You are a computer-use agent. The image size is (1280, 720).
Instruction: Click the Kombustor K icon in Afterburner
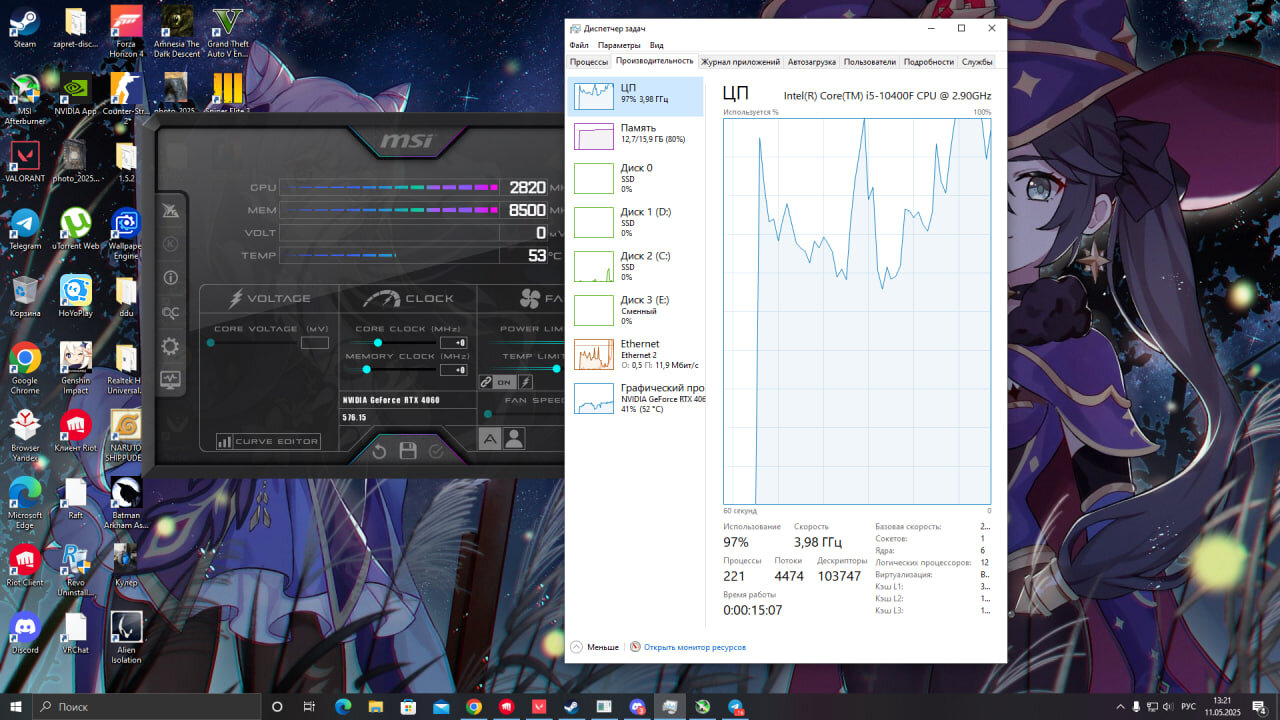pyautogui.click(x=171, y=244)
